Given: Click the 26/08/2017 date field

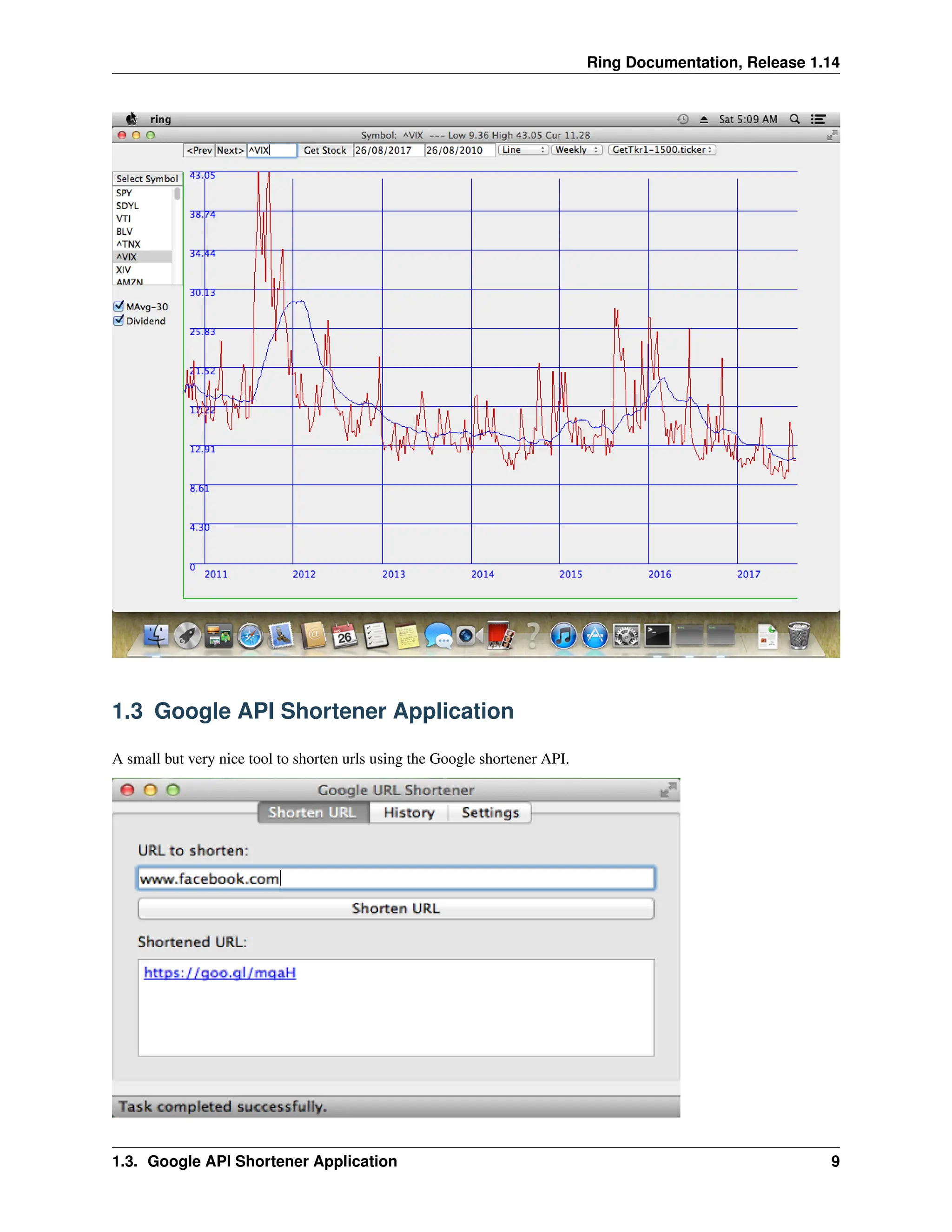Looking at the screenshot, I should (x=389, y=150).
